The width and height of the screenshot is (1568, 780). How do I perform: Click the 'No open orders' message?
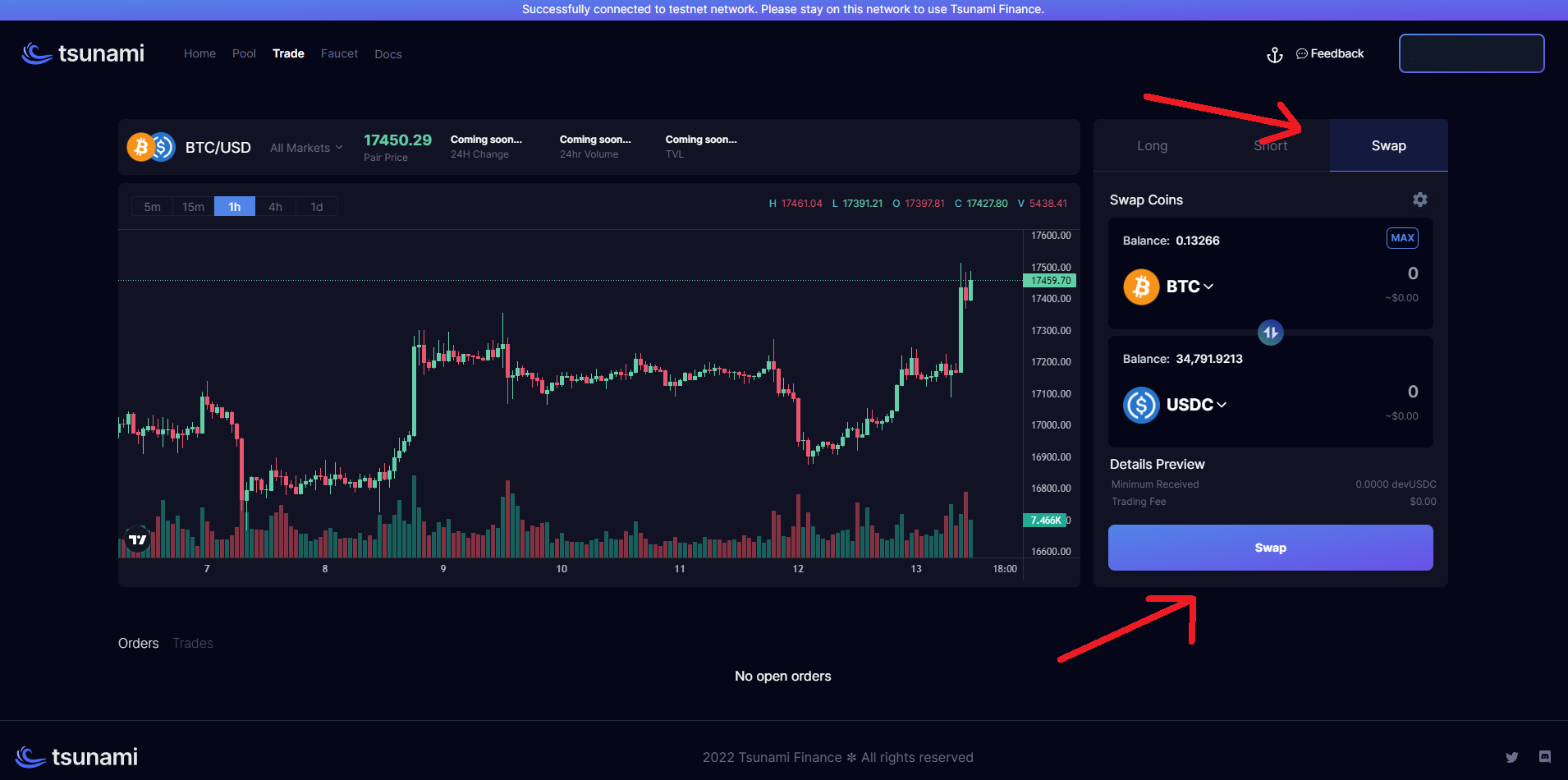click(x=783, y=676)
